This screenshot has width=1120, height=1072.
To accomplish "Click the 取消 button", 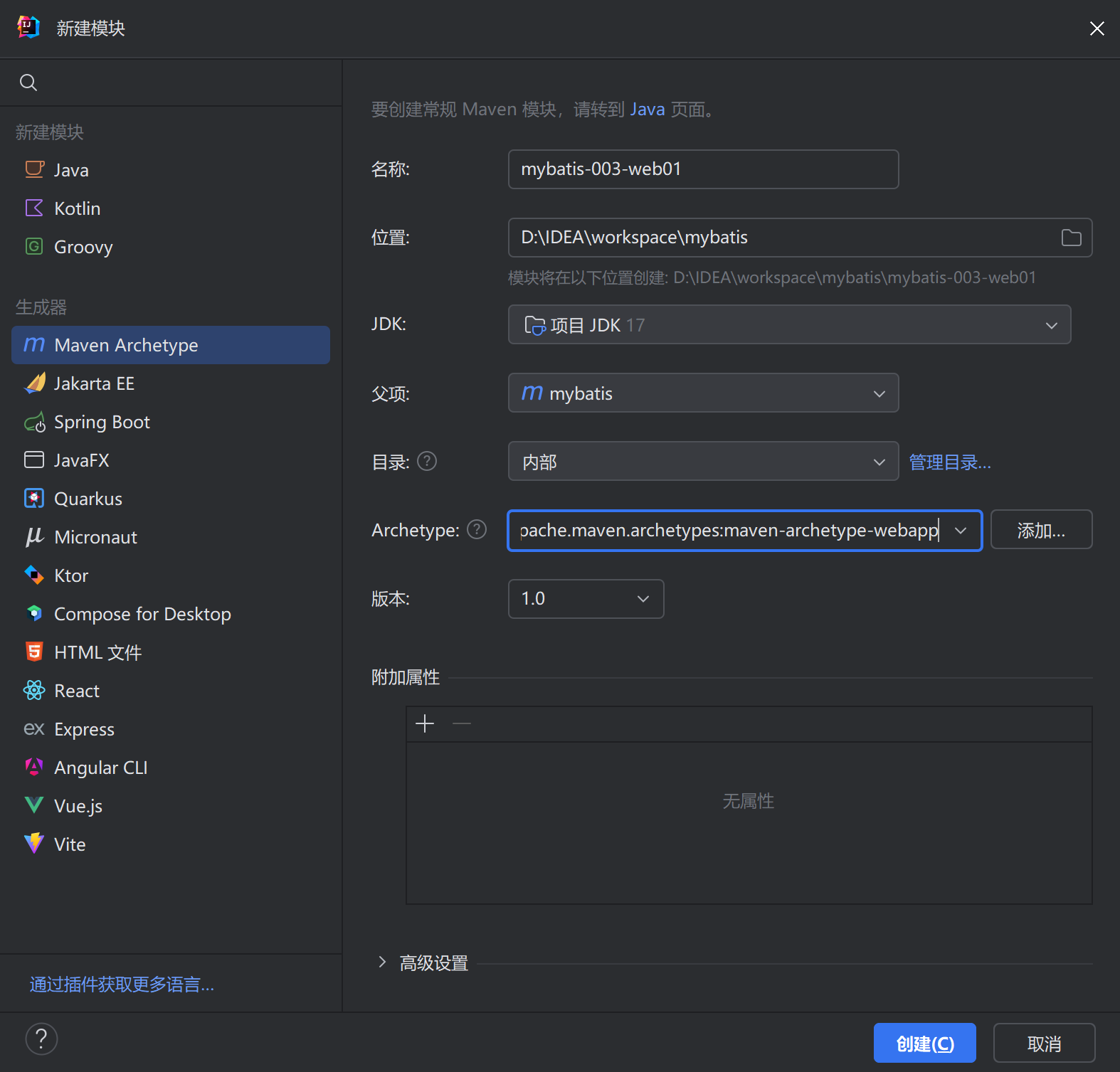I will point(1044,1043).
